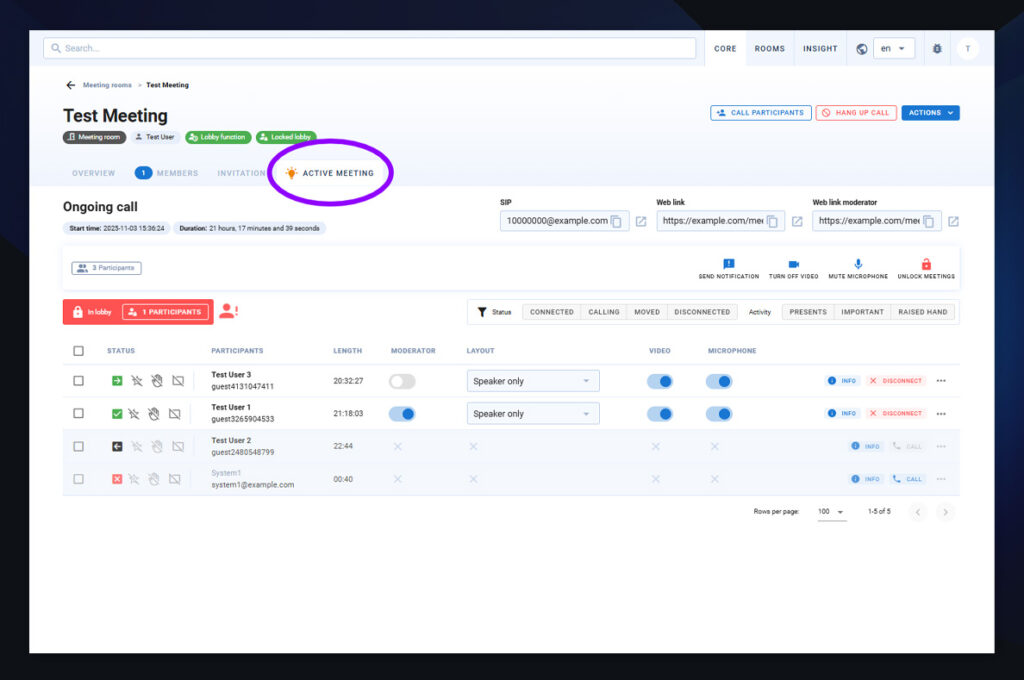This screenshot has height=680, width=1024.
Task: Open the language selector showing en
Action: pyautogui.click(x=893, y=48)
